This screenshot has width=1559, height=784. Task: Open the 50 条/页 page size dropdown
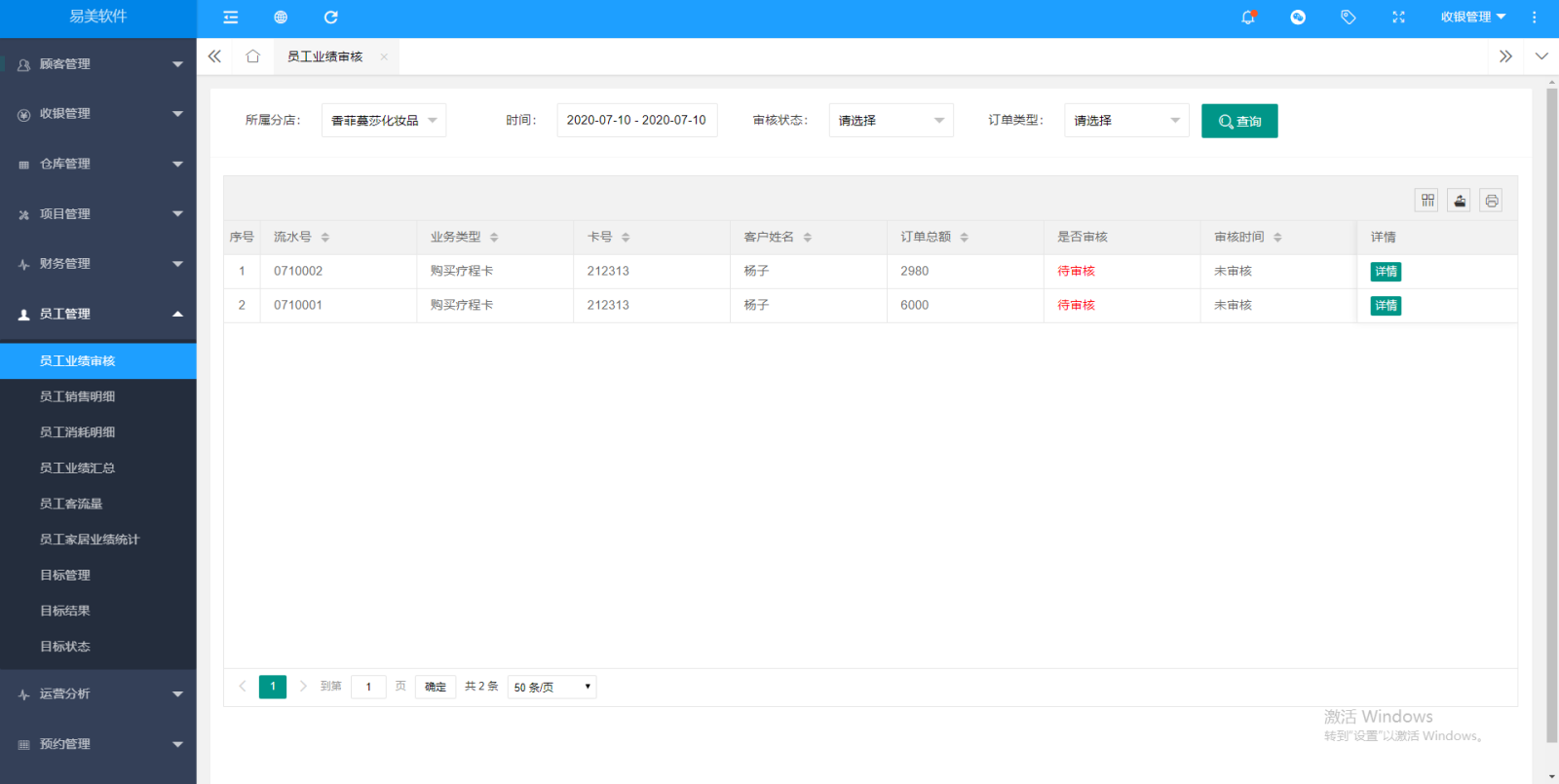551,687
